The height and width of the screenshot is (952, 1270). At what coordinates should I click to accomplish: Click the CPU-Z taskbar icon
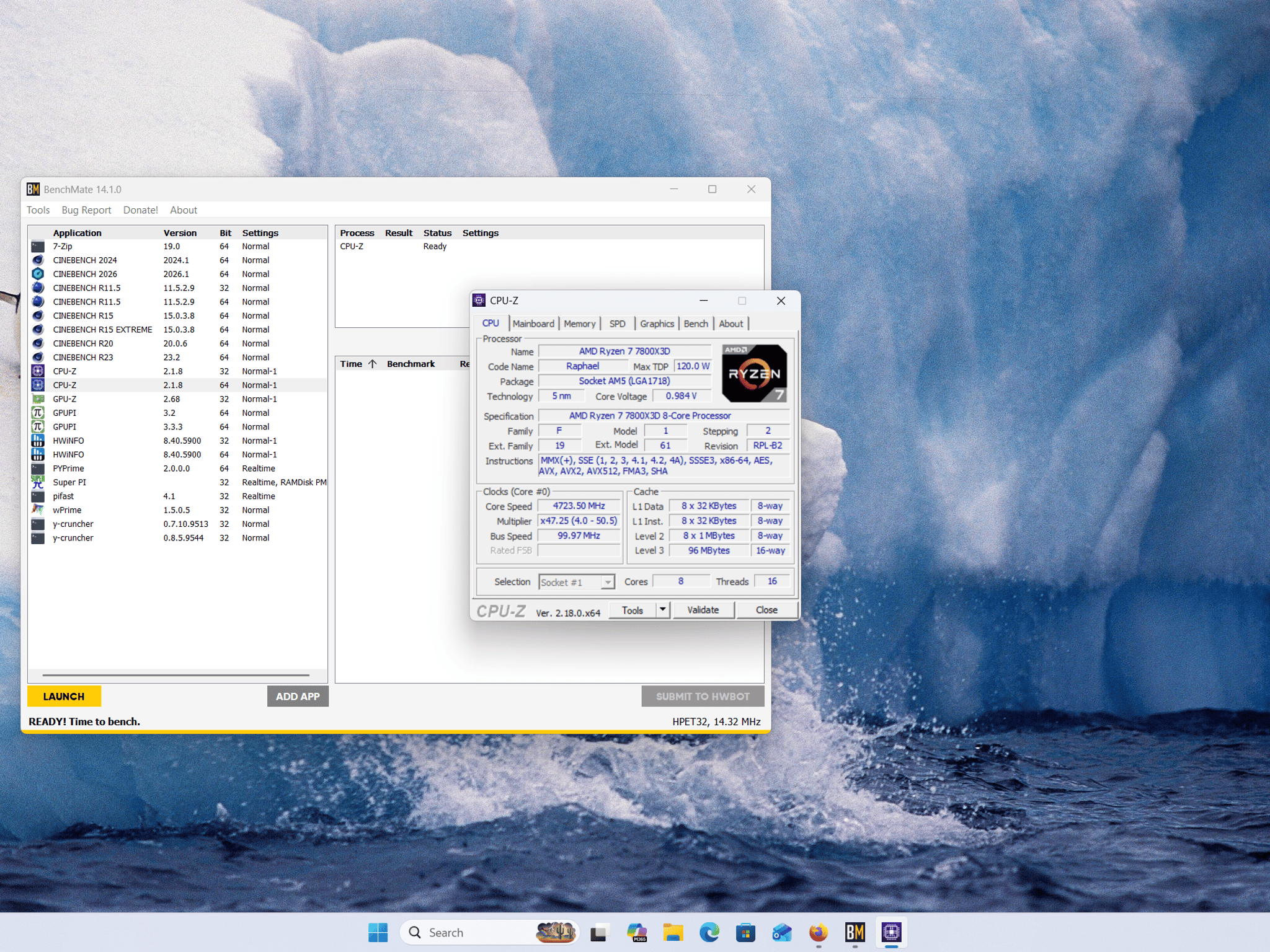892,932
